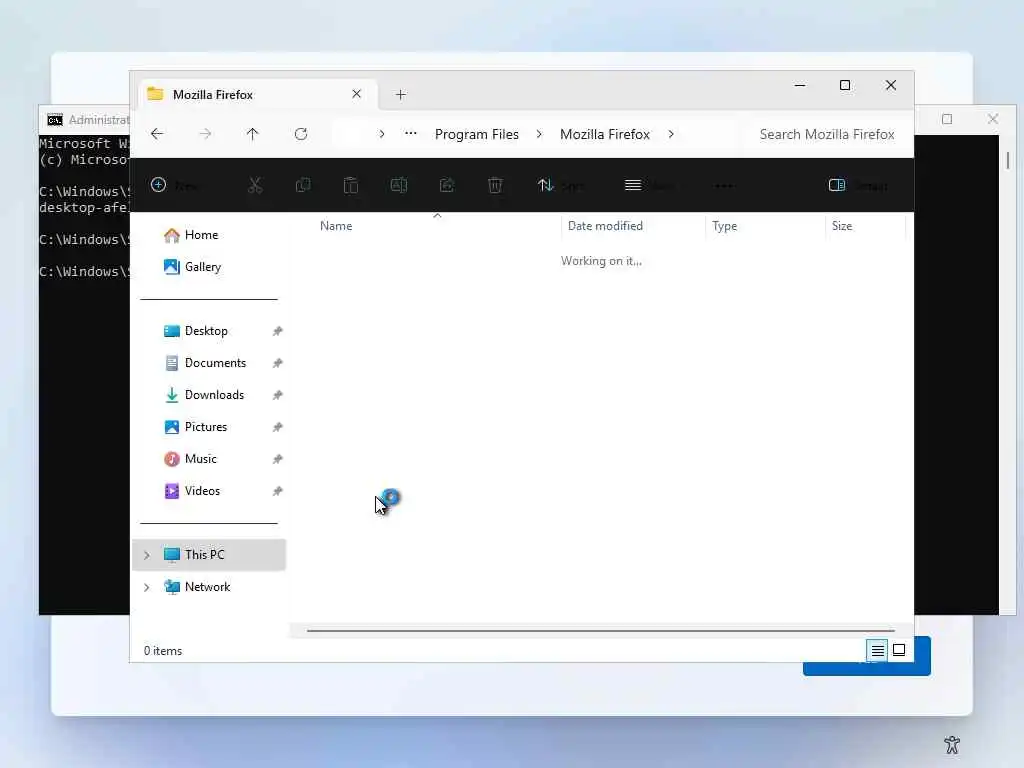Refresh the Mozilla Firefox folder
1024x768 pixels.
point(301,134)
